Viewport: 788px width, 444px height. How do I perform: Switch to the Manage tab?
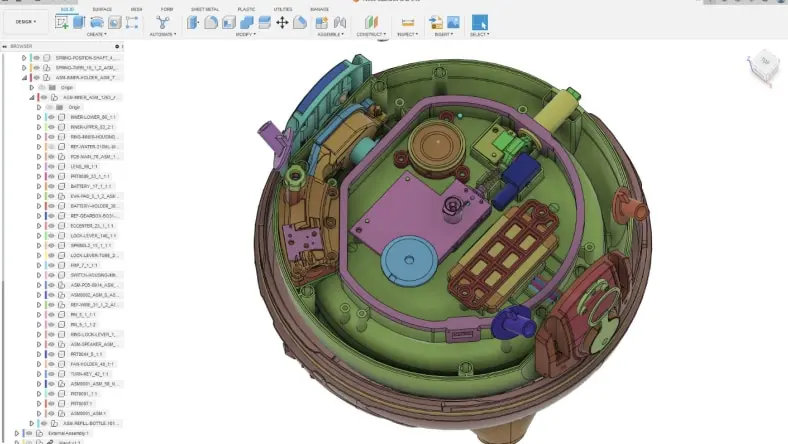pos(320,9)
